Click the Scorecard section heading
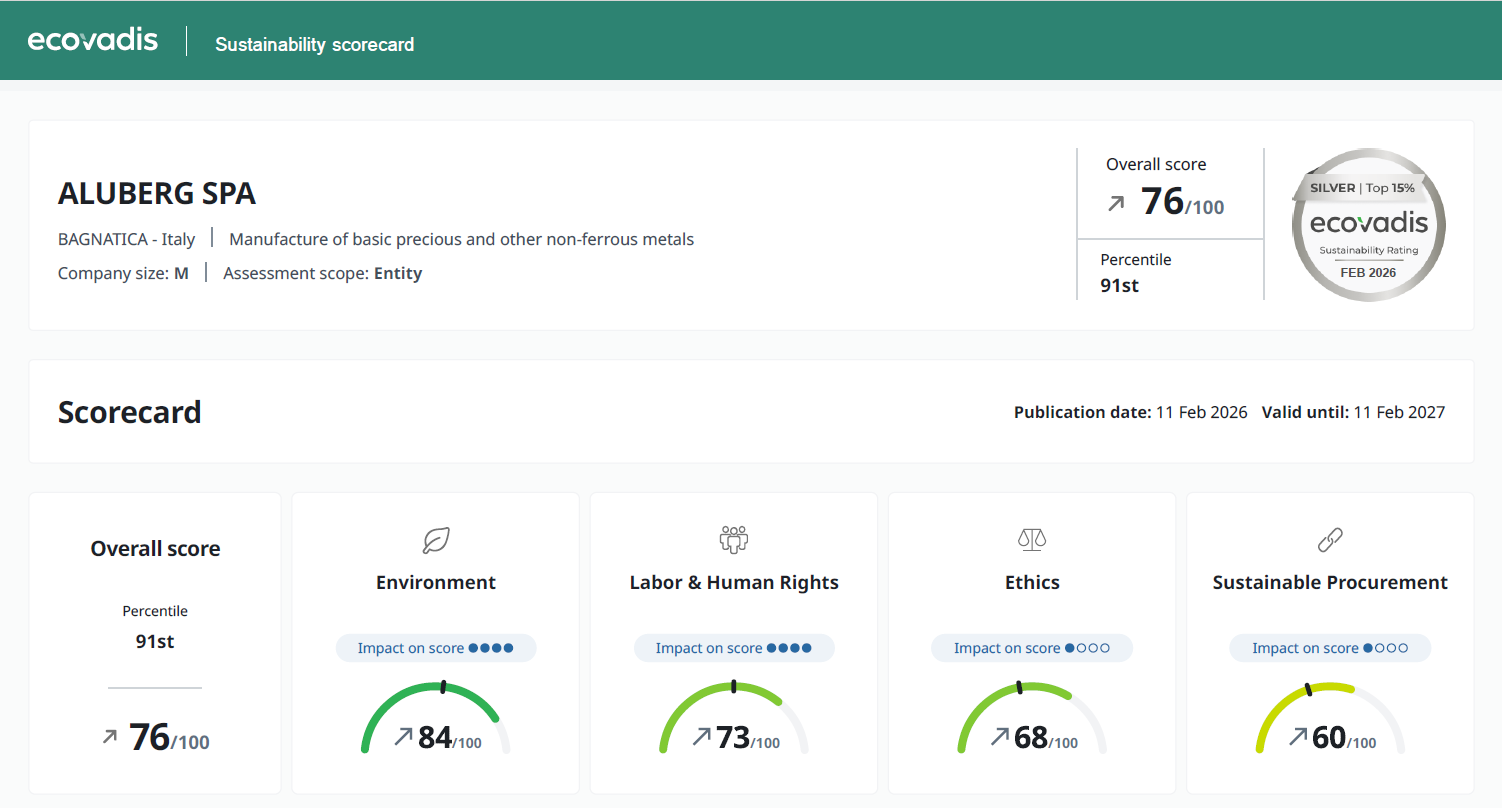Viewport: 1502px width, 808px height. (x=130, y=412)
